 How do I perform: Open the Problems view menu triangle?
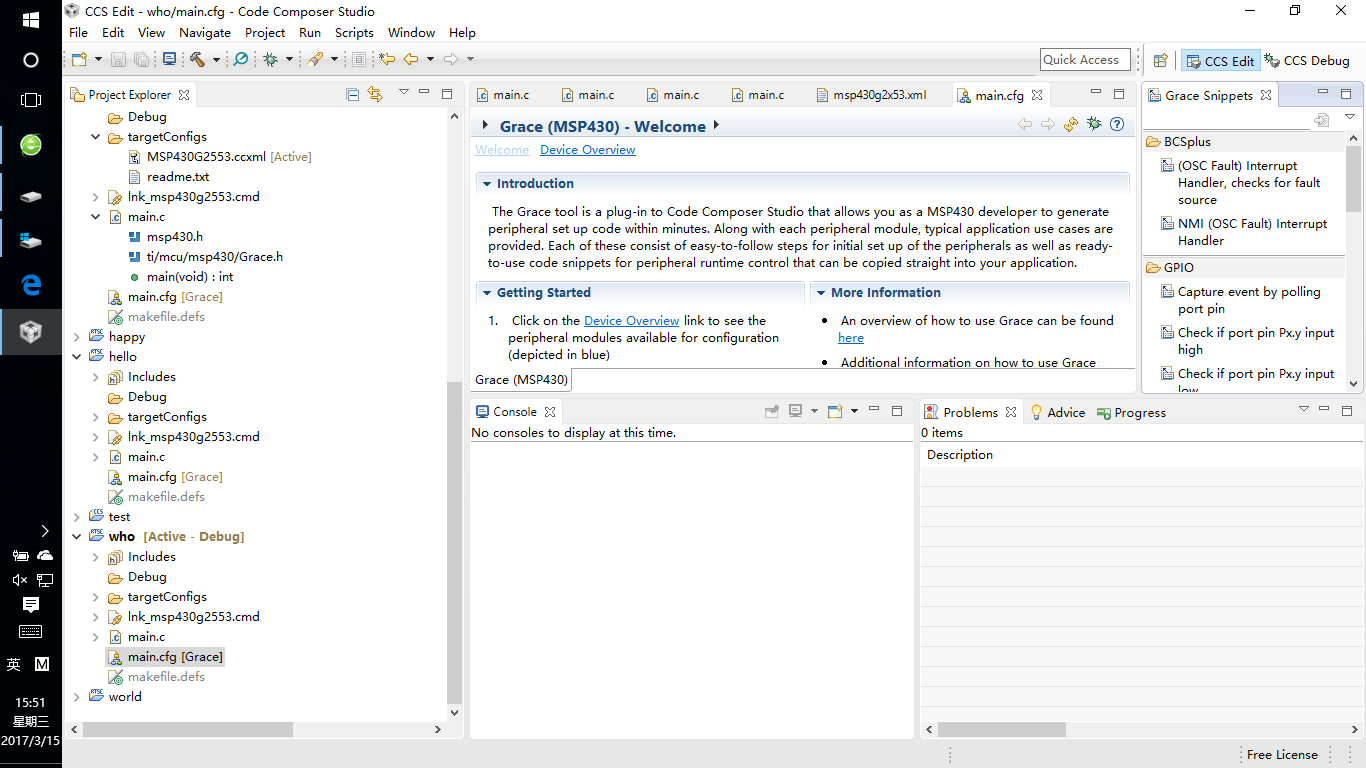click(1303, 409)
